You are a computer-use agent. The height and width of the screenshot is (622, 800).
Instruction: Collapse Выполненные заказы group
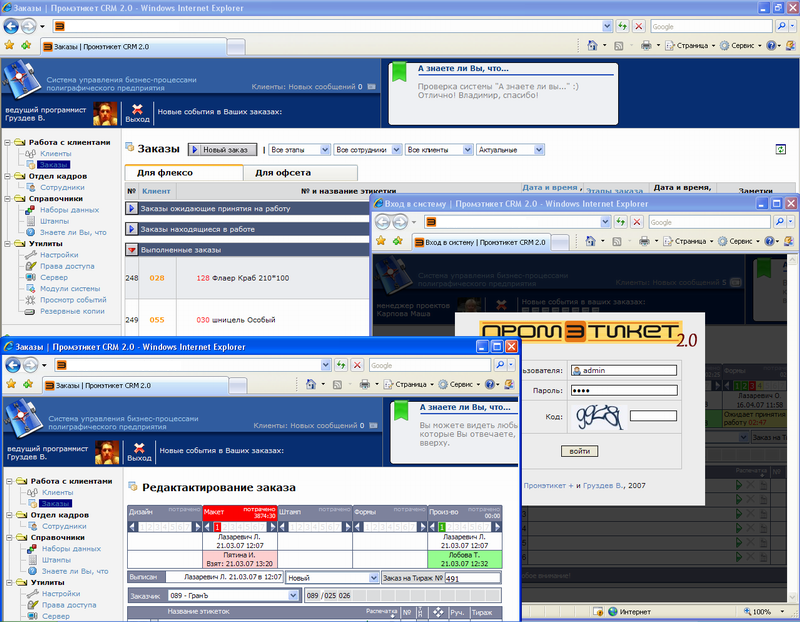pyautogui.click(x=132, y=250)
